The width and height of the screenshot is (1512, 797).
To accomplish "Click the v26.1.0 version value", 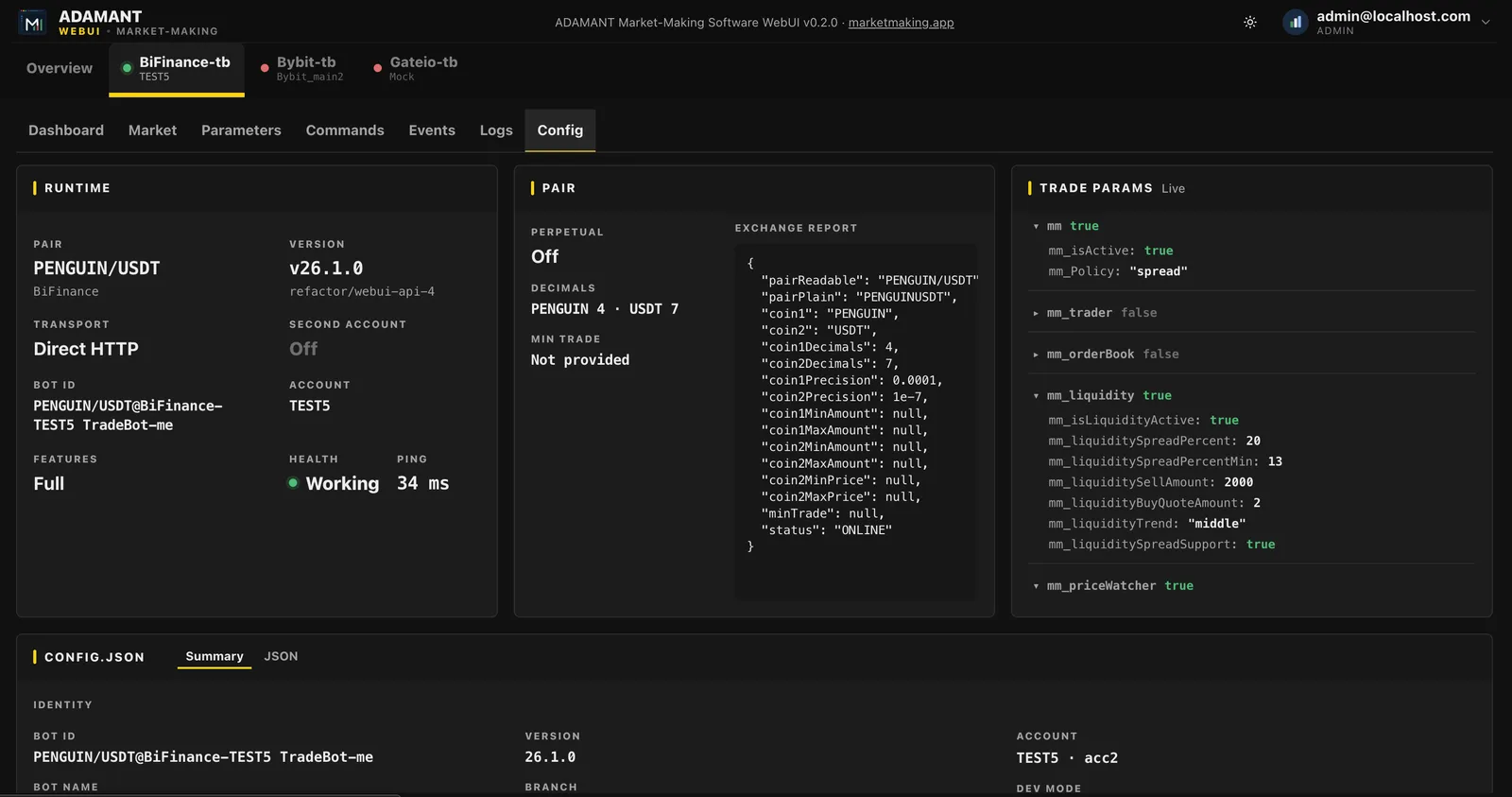I will coord(326,269).
